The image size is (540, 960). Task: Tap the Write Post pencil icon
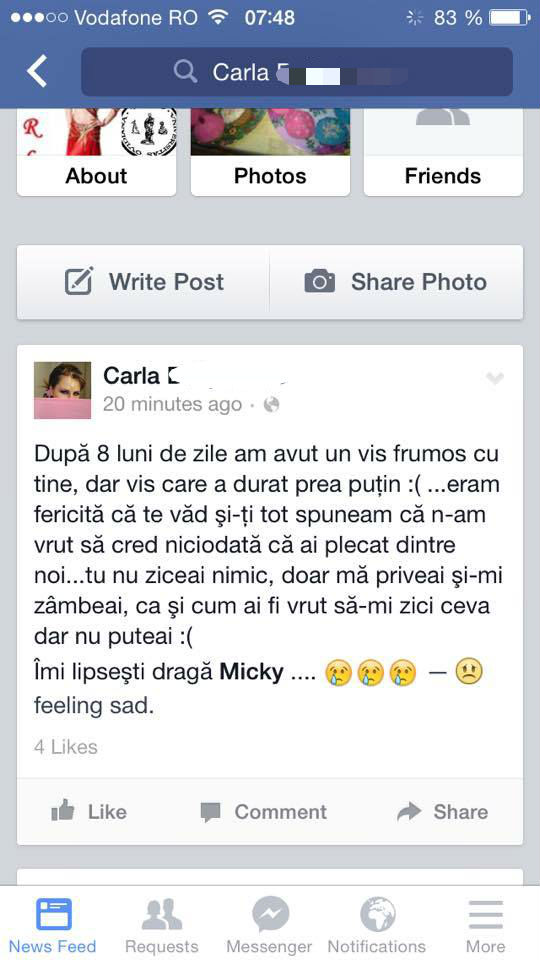tap(79, 282)
